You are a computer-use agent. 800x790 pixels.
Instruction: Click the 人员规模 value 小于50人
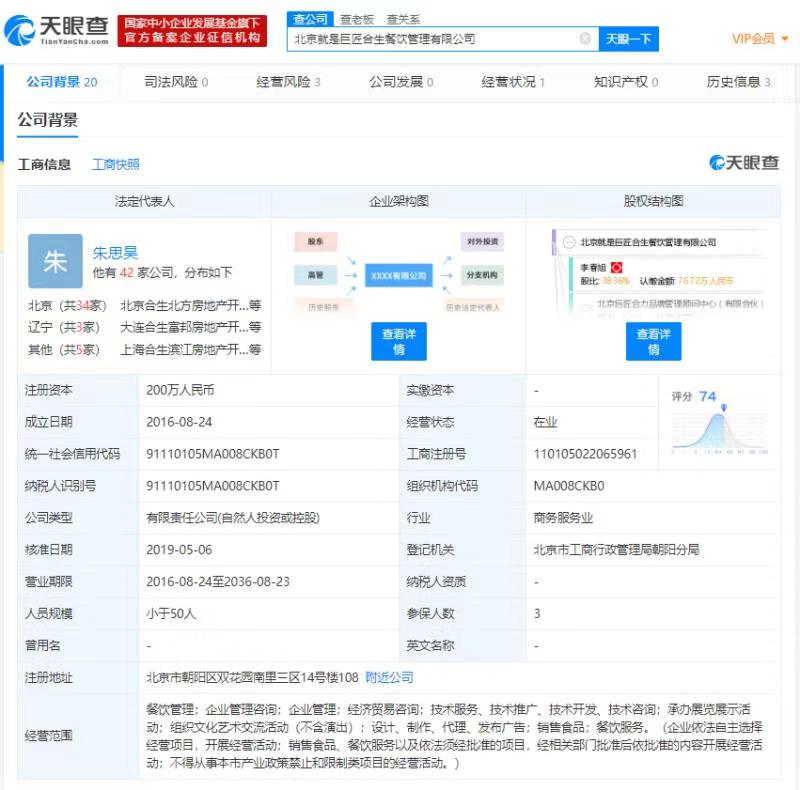point(171,613)
